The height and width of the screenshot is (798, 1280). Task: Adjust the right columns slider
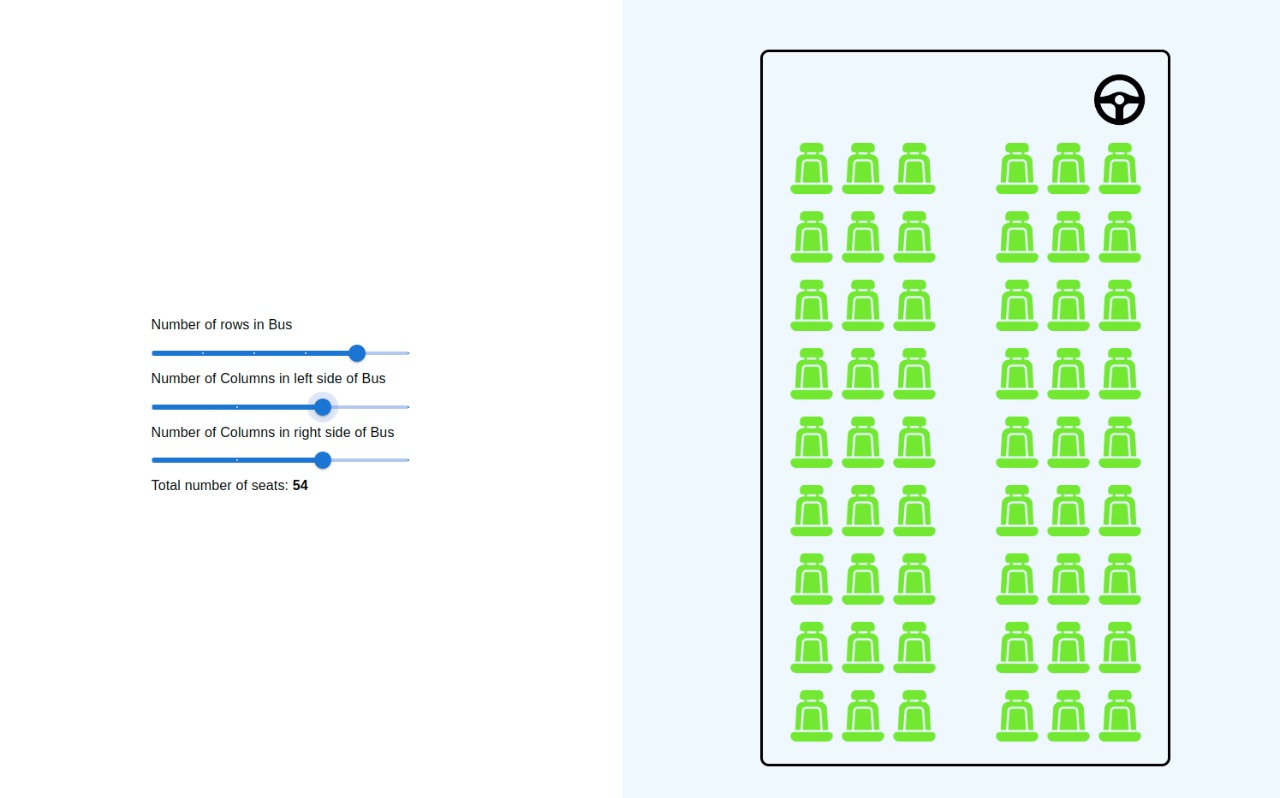[322, 460]
